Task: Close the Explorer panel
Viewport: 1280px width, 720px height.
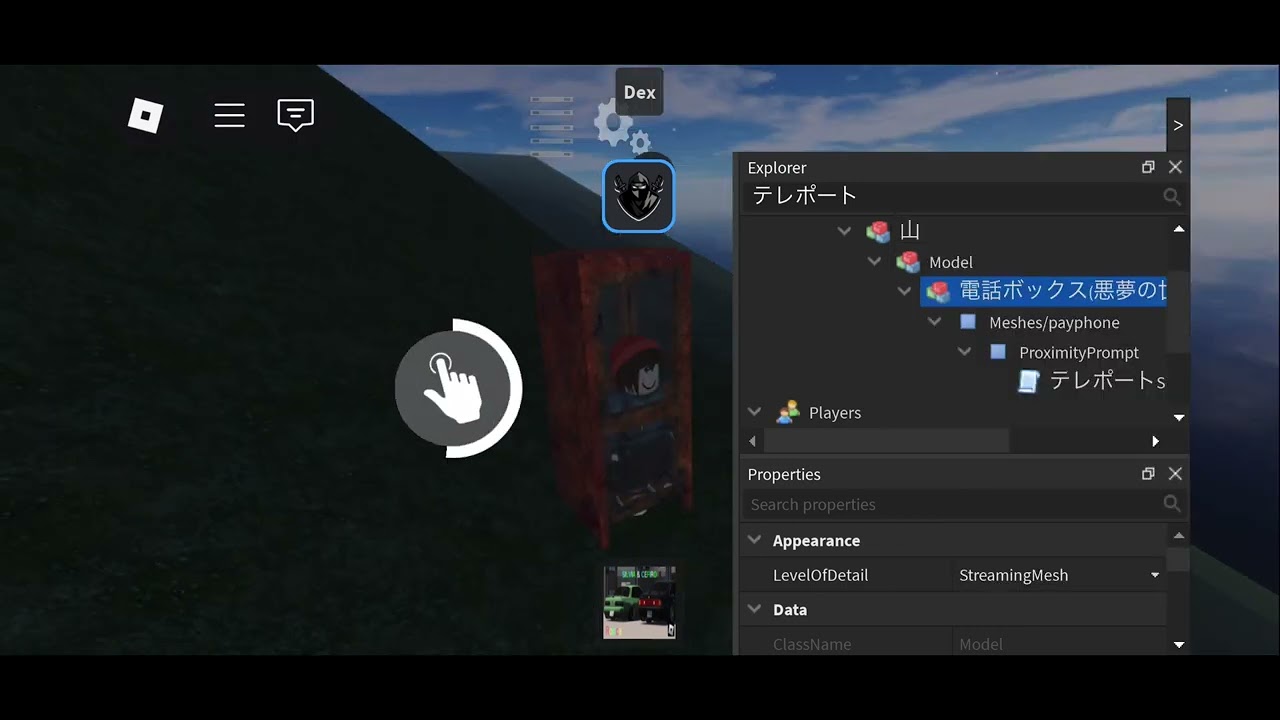Action: tap(1175, 167)
